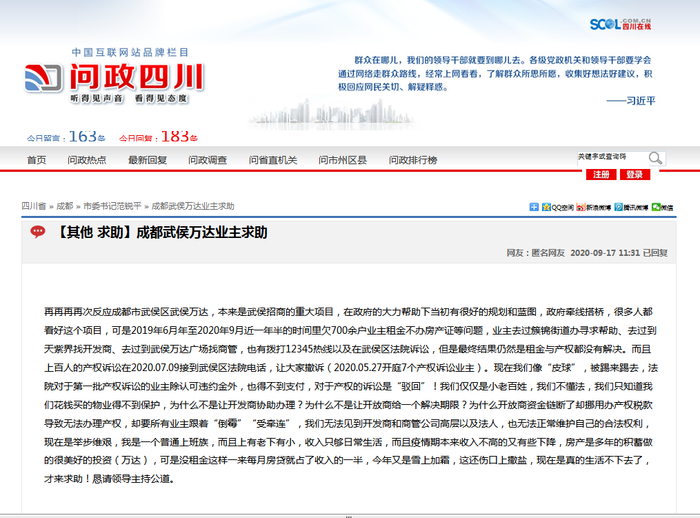Screen dimensions: 700x518
Task: Click the red 登录 button
Action: tap(635, 175)
